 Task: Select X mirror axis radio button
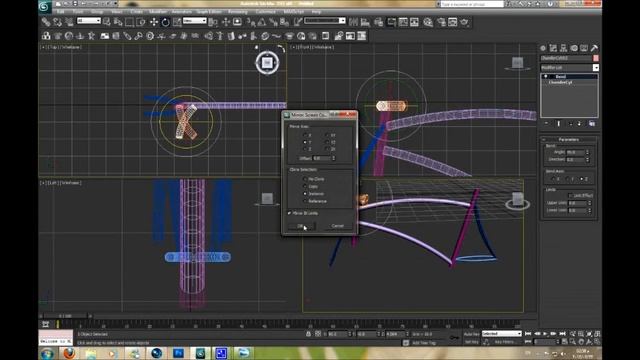[x=304, y=135]
